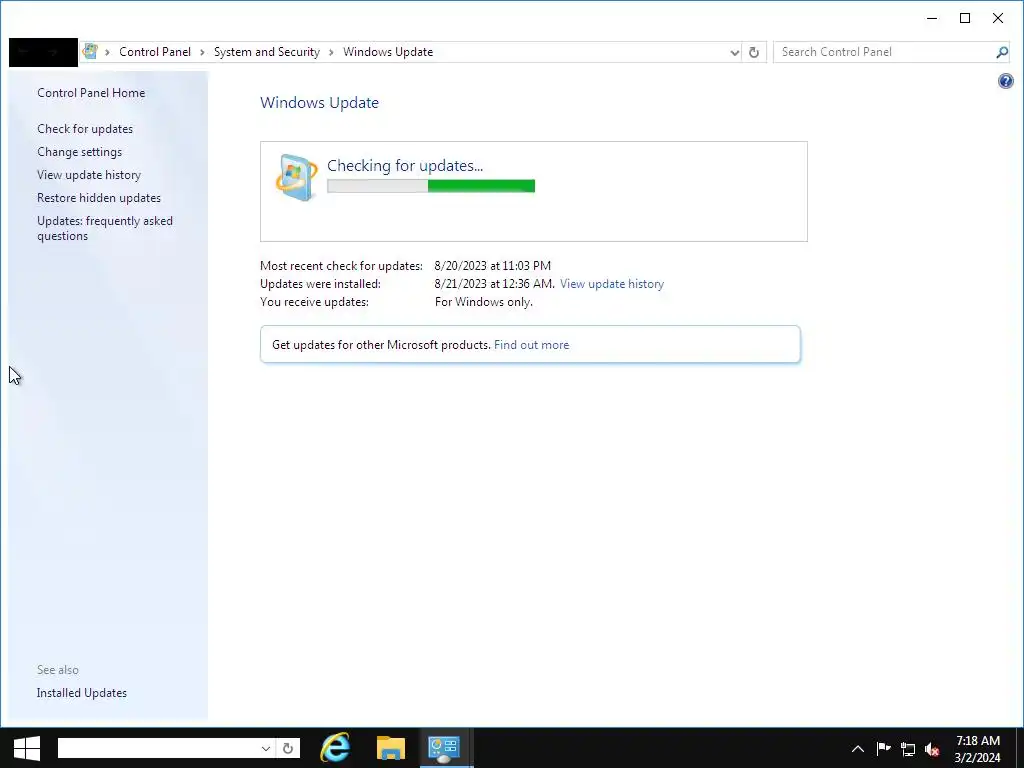Click the Control Panel icon in address bar
Screen dimensions: 1024x768
coord(90,52)
